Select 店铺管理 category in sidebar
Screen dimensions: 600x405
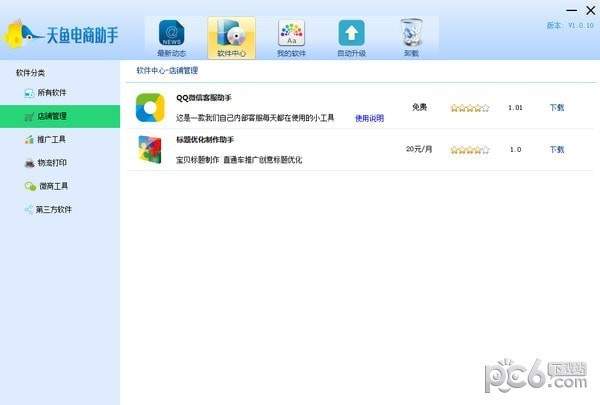[x=52, y=116]
